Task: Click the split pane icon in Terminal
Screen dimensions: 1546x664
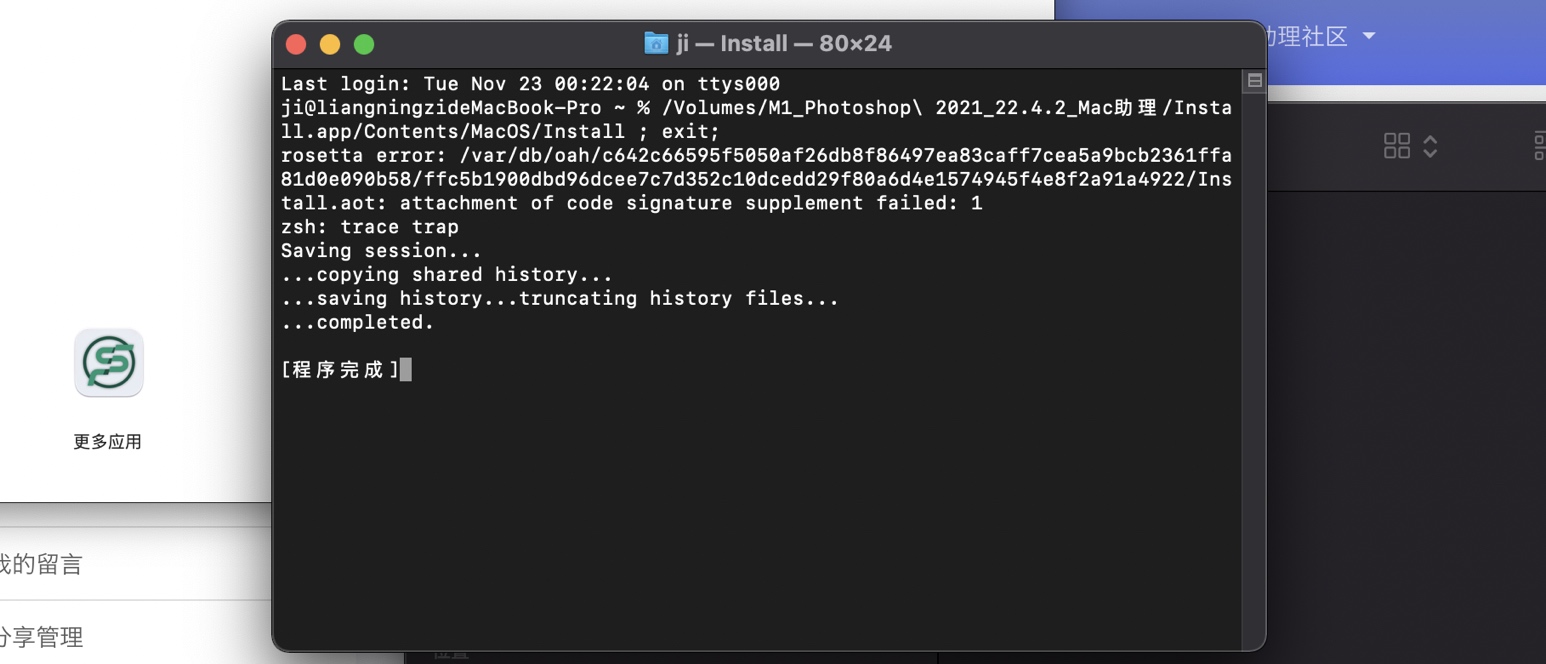Action: [1255, 81]
